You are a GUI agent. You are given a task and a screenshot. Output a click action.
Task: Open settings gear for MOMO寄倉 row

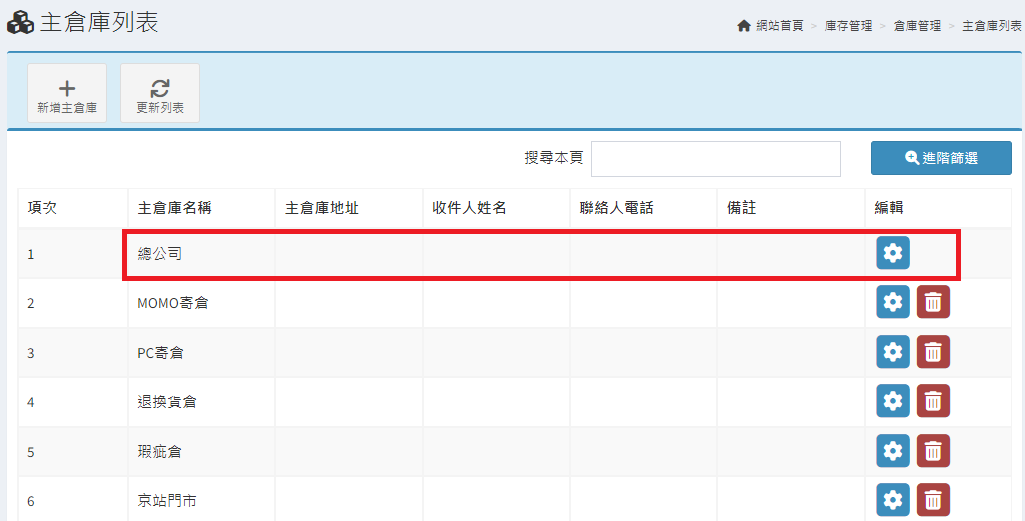[893, 302]
